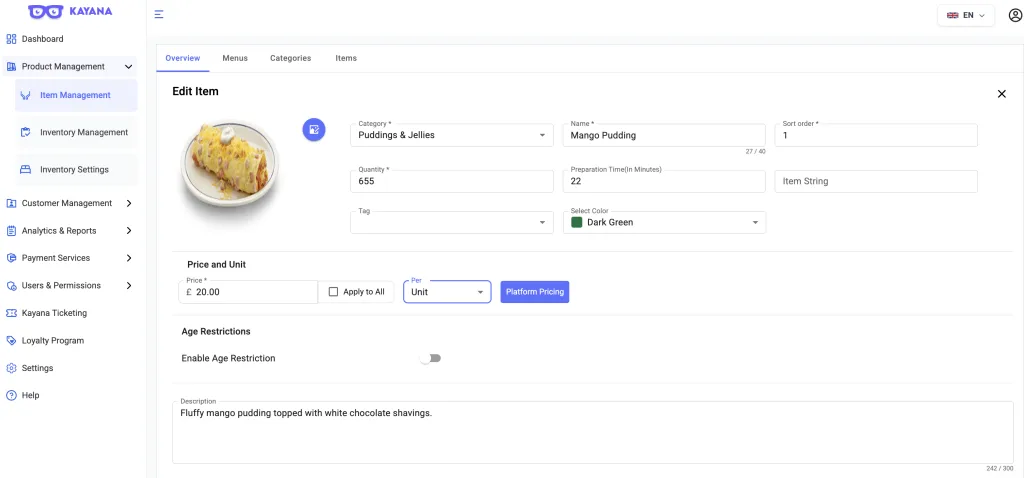
Task: Click the Preparation Time field
Action: (x=664, y=182)
